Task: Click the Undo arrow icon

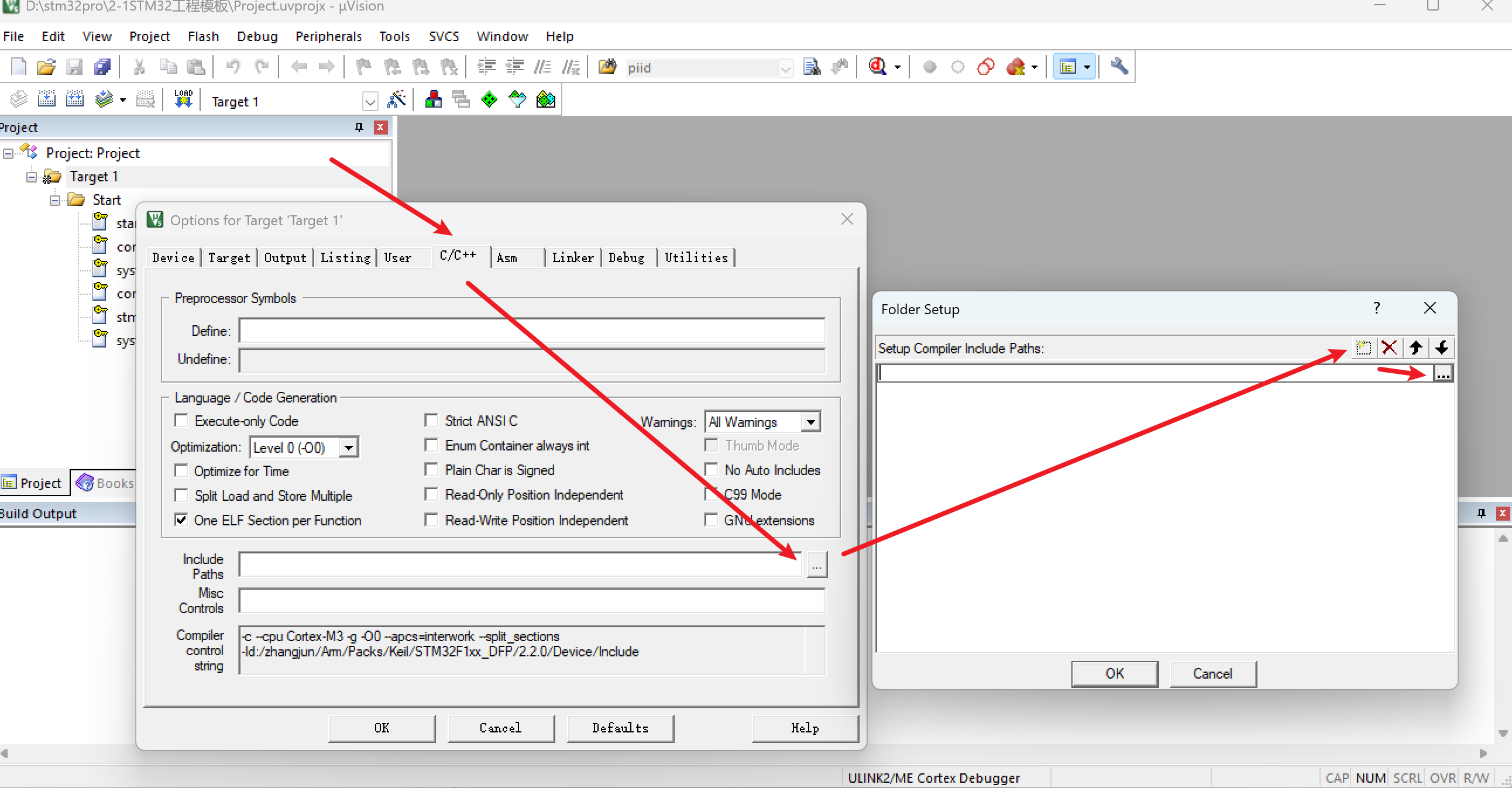Action: [233, 67]
